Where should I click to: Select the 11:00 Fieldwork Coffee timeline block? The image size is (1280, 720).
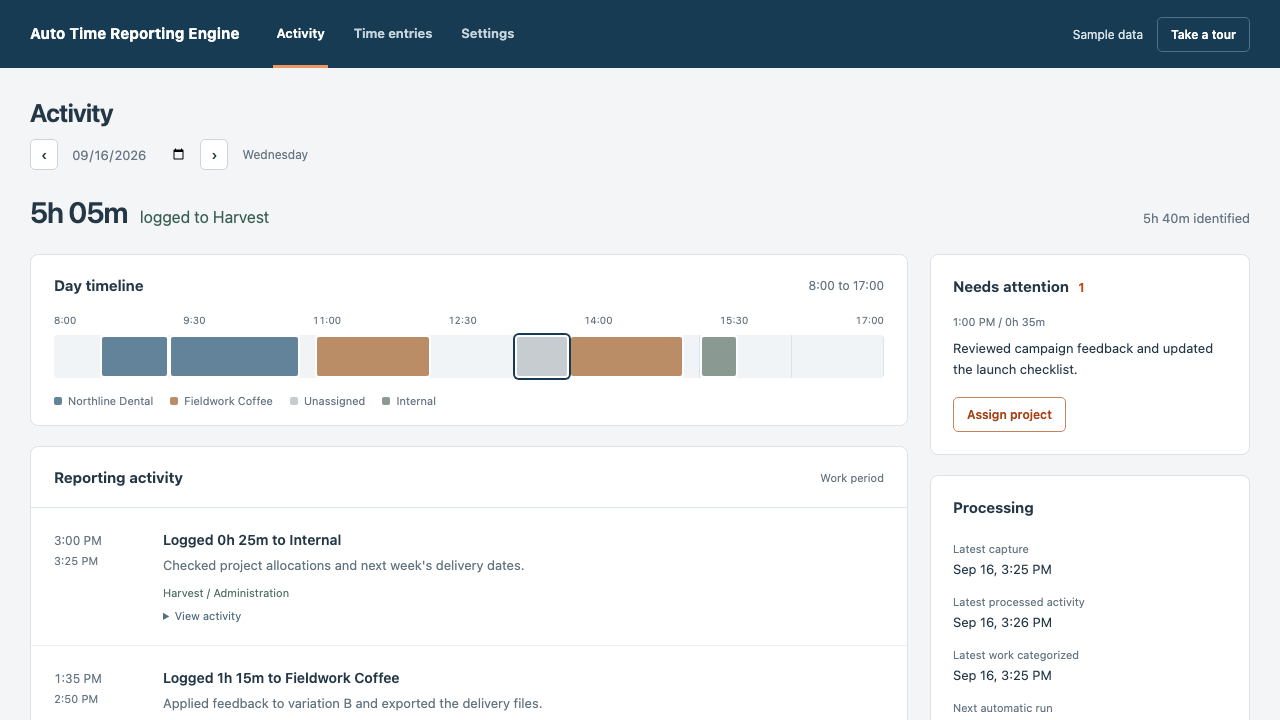coord(373,357)
